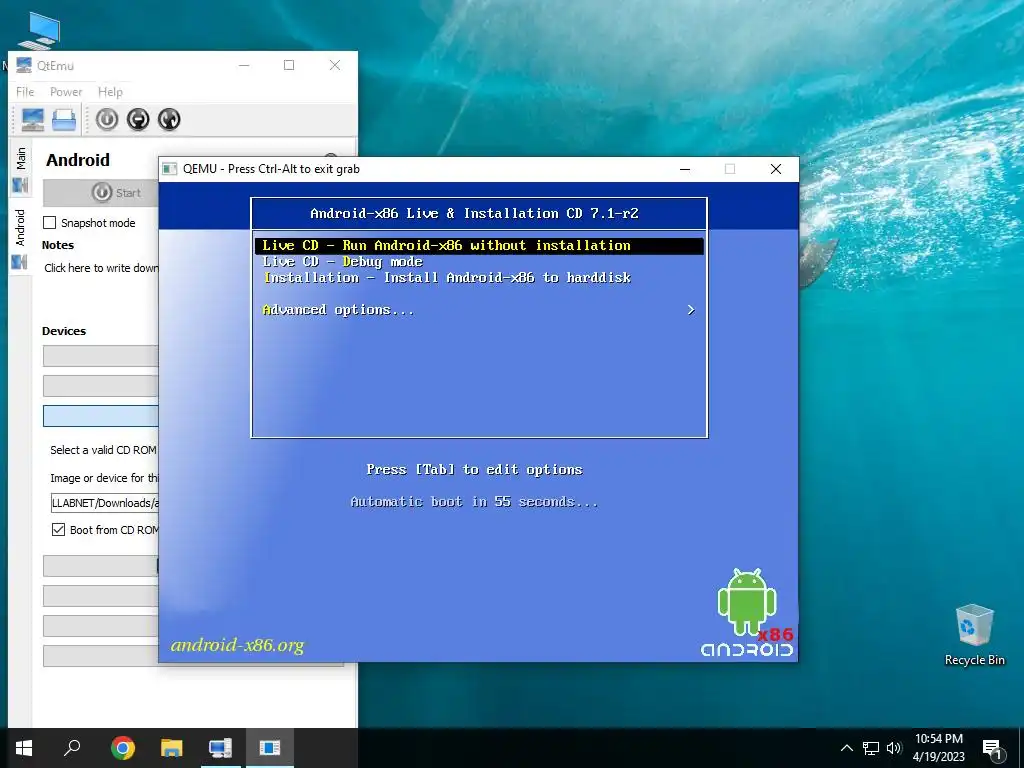The width and height of the screenshot is (1024, 768).
Task: Launch Google Chrome from the taskbar
Action: click(123, 748)
